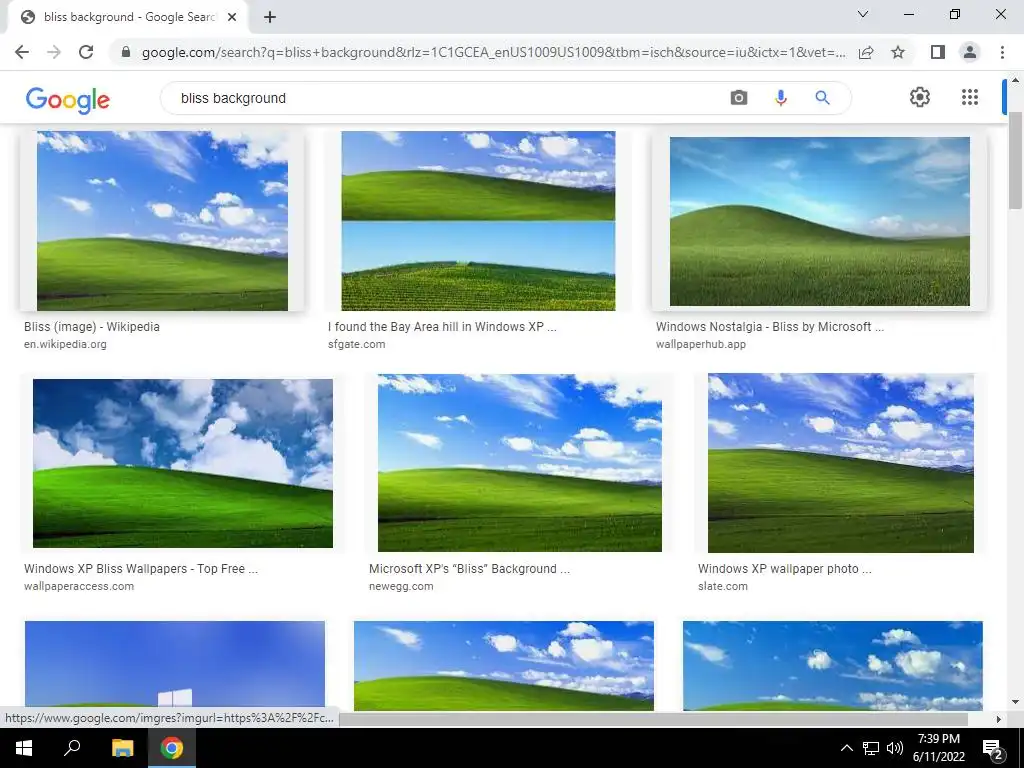Open the middle image of the third row
Image resolution: width=1024 pixels, height=768 pixels.
click(504, 665)
